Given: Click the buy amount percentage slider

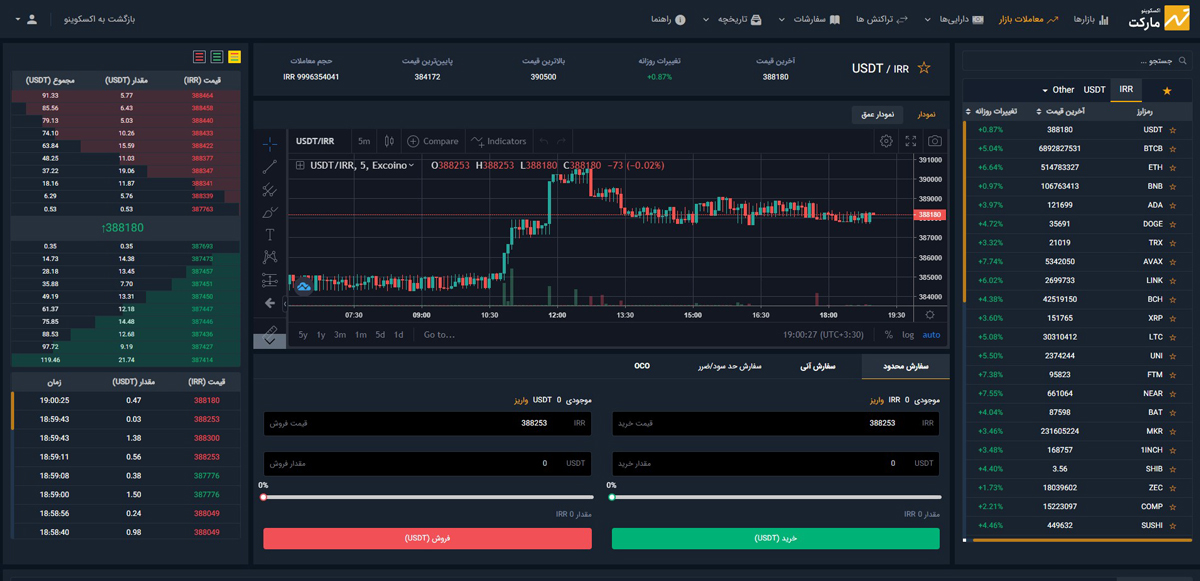Looking at the screenshot, I should click(x=776, y=497).
